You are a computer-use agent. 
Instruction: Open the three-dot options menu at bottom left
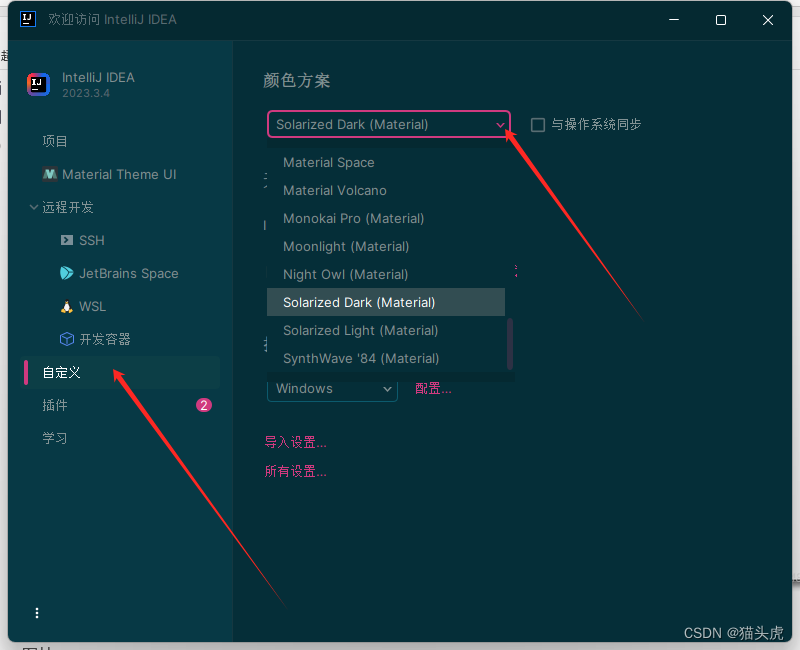click(37, 613)
